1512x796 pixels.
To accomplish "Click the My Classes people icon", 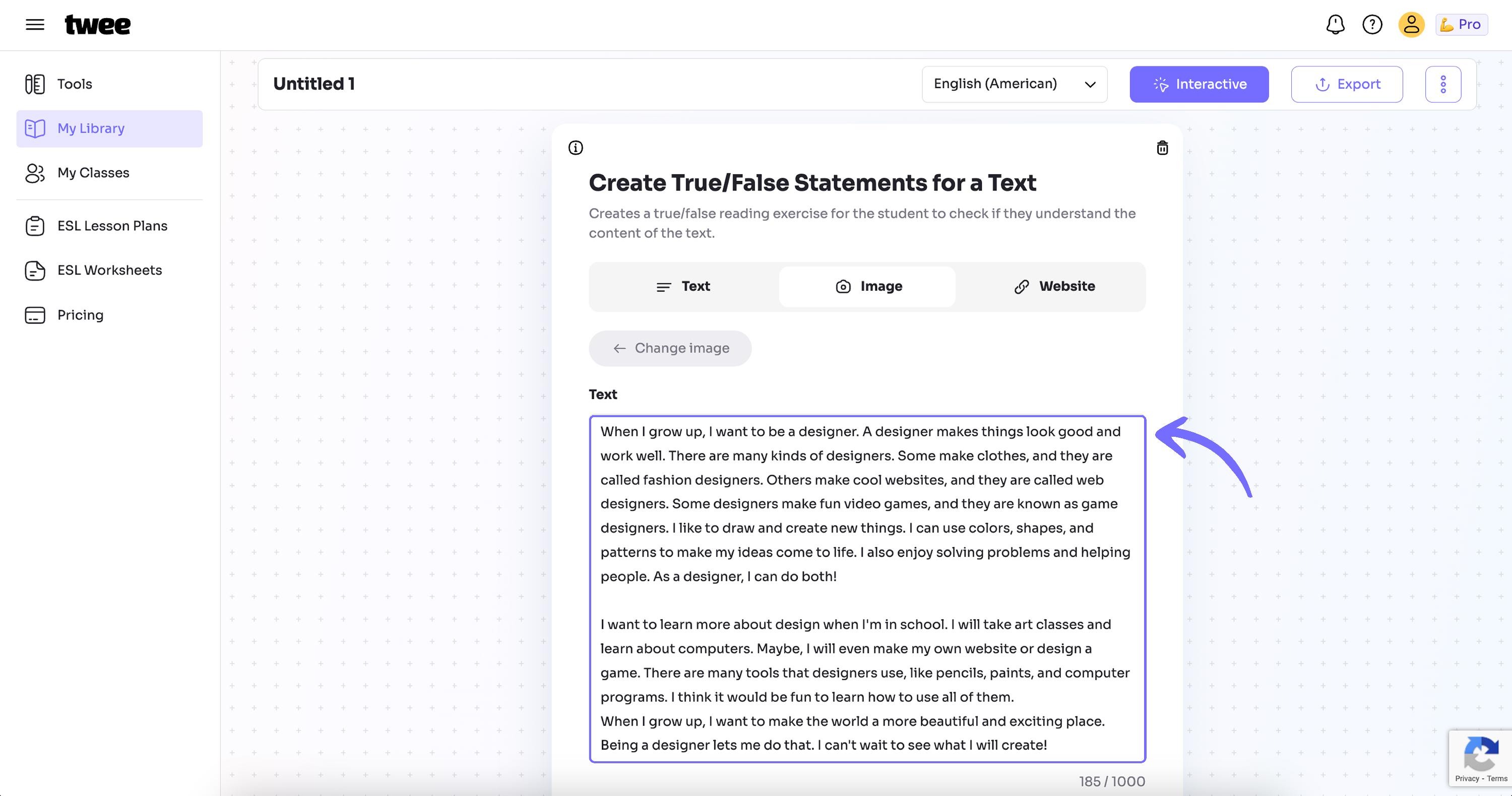I will [35, 173].
